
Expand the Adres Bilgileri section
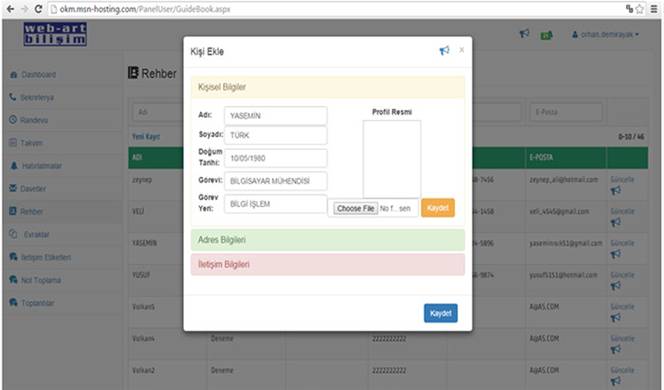[x=328, y=240]
